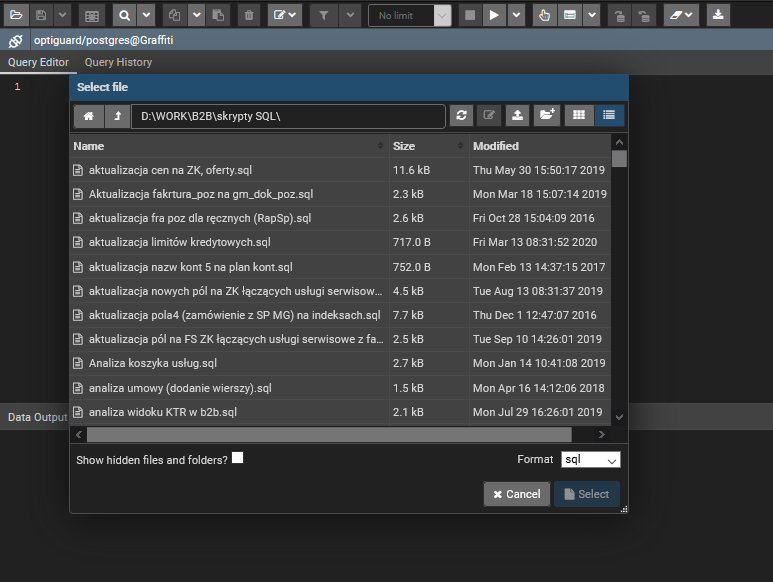Select file Analiza koszyka usług.sql
The width and height of the screenshot is (773, 582).
pos(153,363)
